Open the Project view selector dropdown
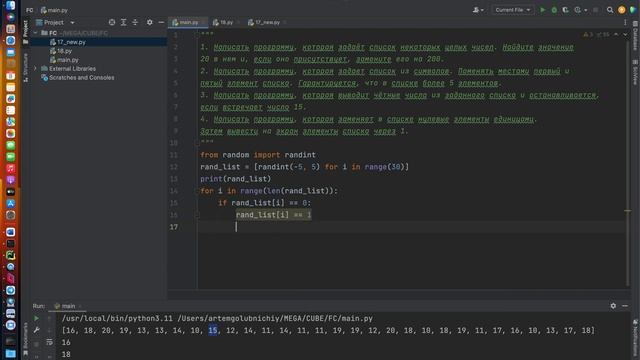This screenshot has height=360, width=640. pyautogui.click(x=55, y=22)
